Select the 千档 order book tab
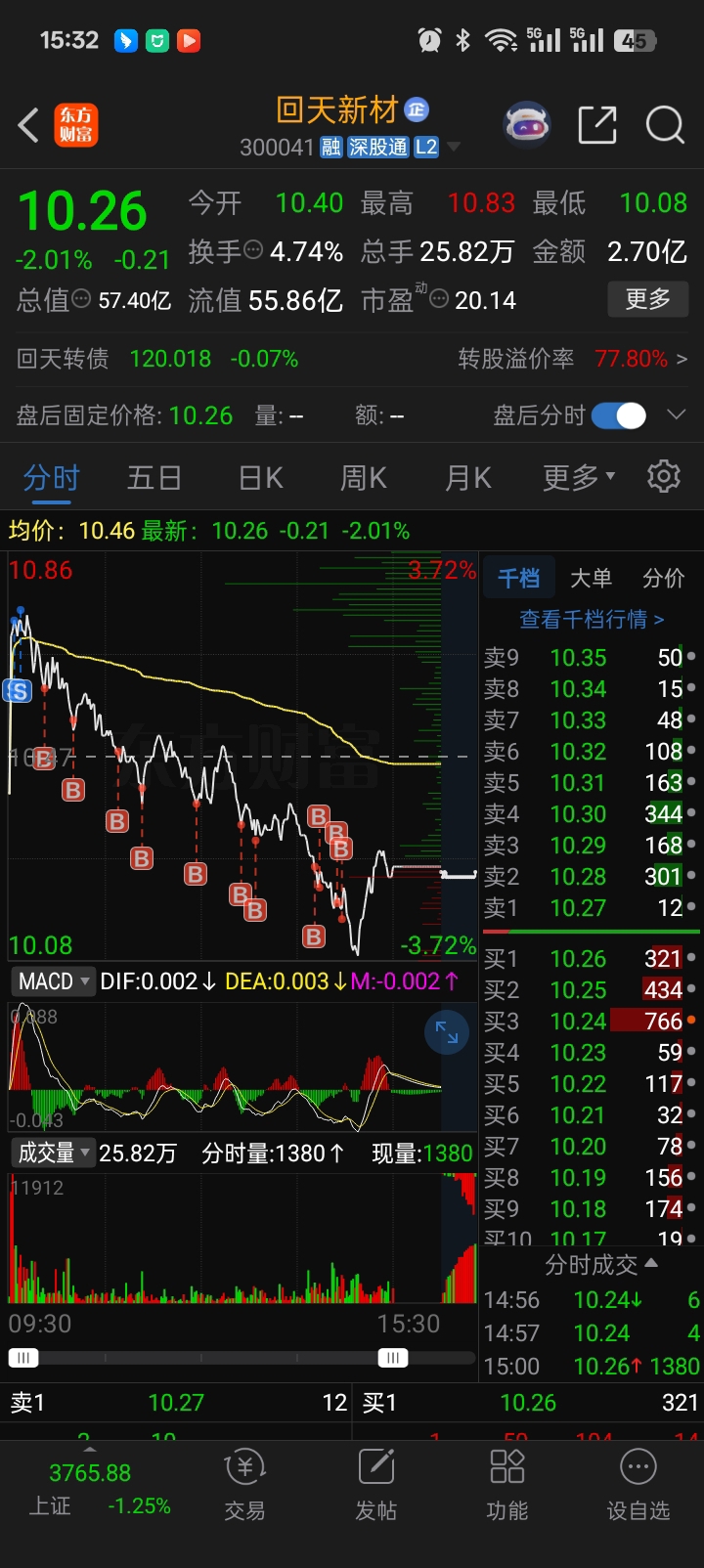The width and height of the screenshot is (704, 1568). click(x=518, y=578)
